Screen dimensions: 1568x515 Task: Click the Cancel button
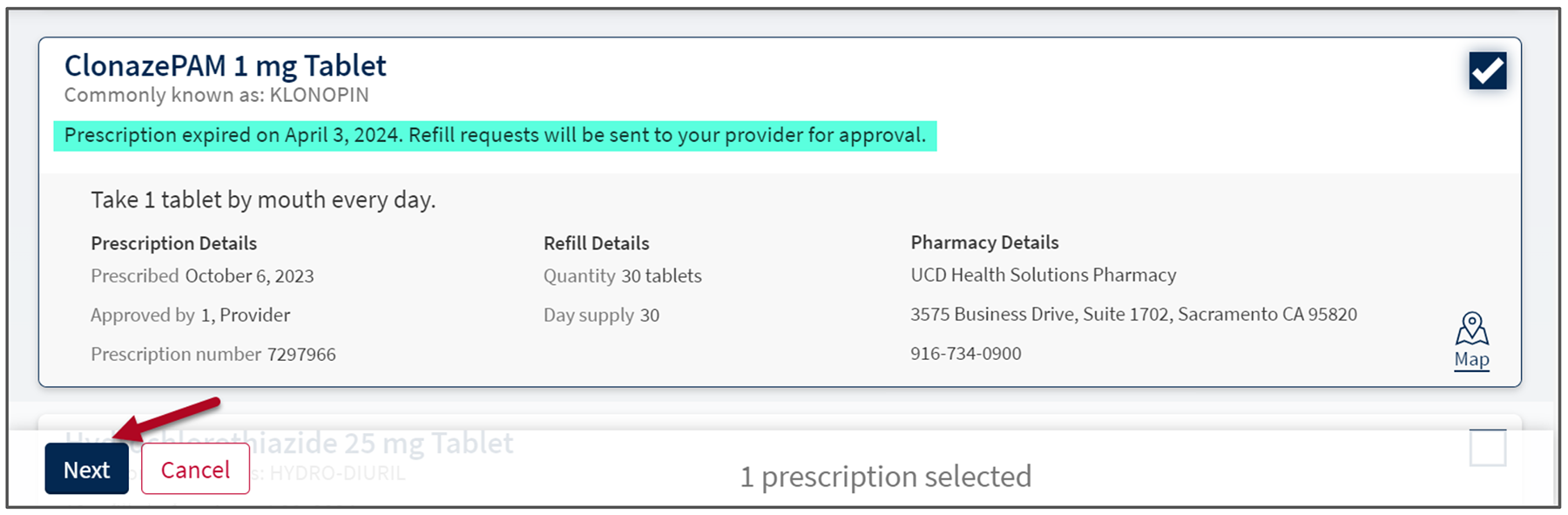click(195, 470)
